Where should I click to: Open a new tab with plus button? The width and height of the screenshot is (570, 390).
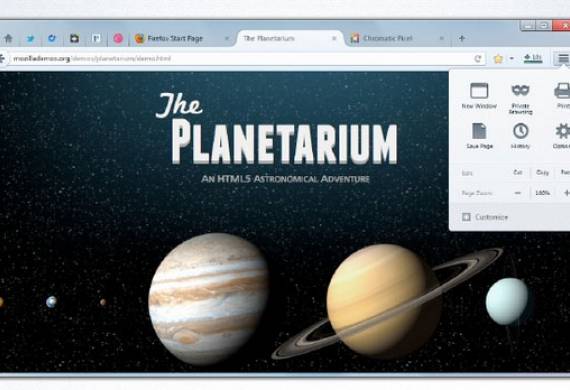[x=462, y=38]
